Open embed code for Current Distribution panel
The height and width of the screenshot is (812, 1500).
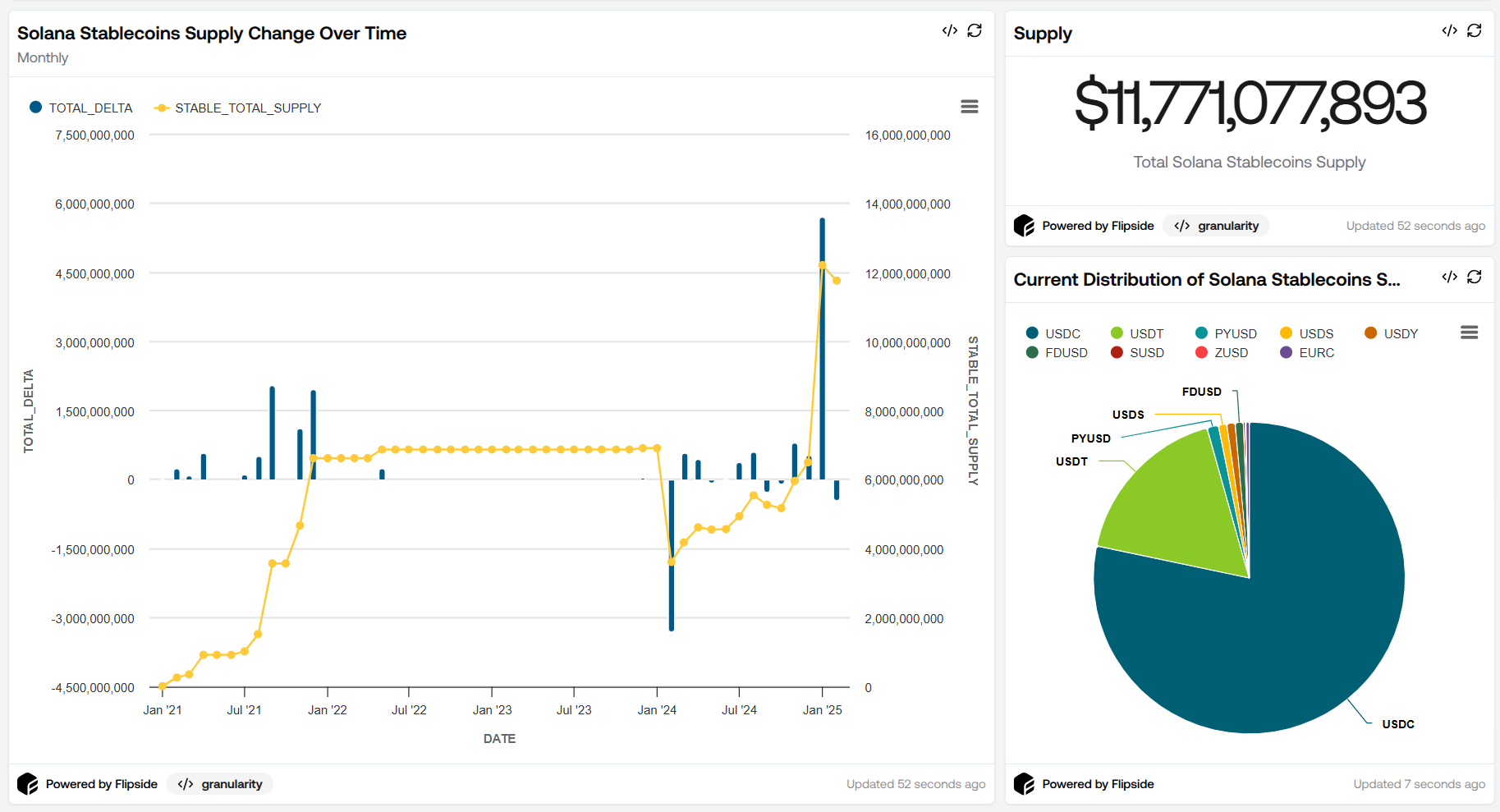[1449, 277]
